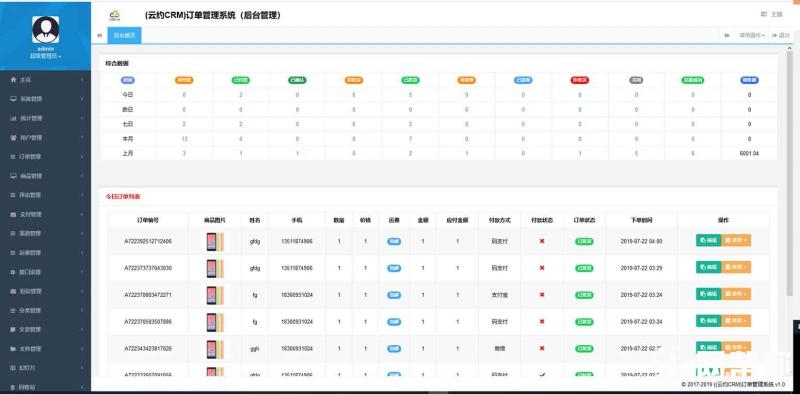Switch to the 后台首页 tab
This screenshot has height=394, width=800.
124,35
